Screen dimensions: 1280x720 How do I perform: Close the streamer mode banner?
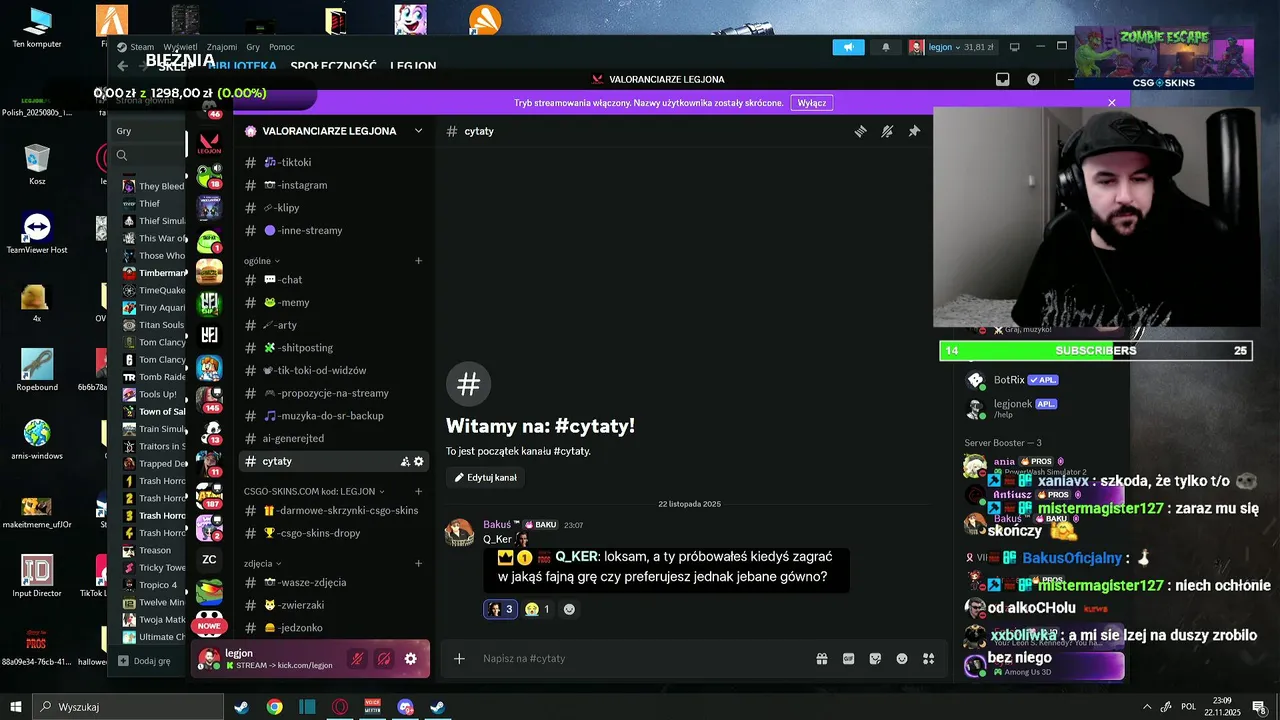pyautogui.click(x=1111, y=103)
